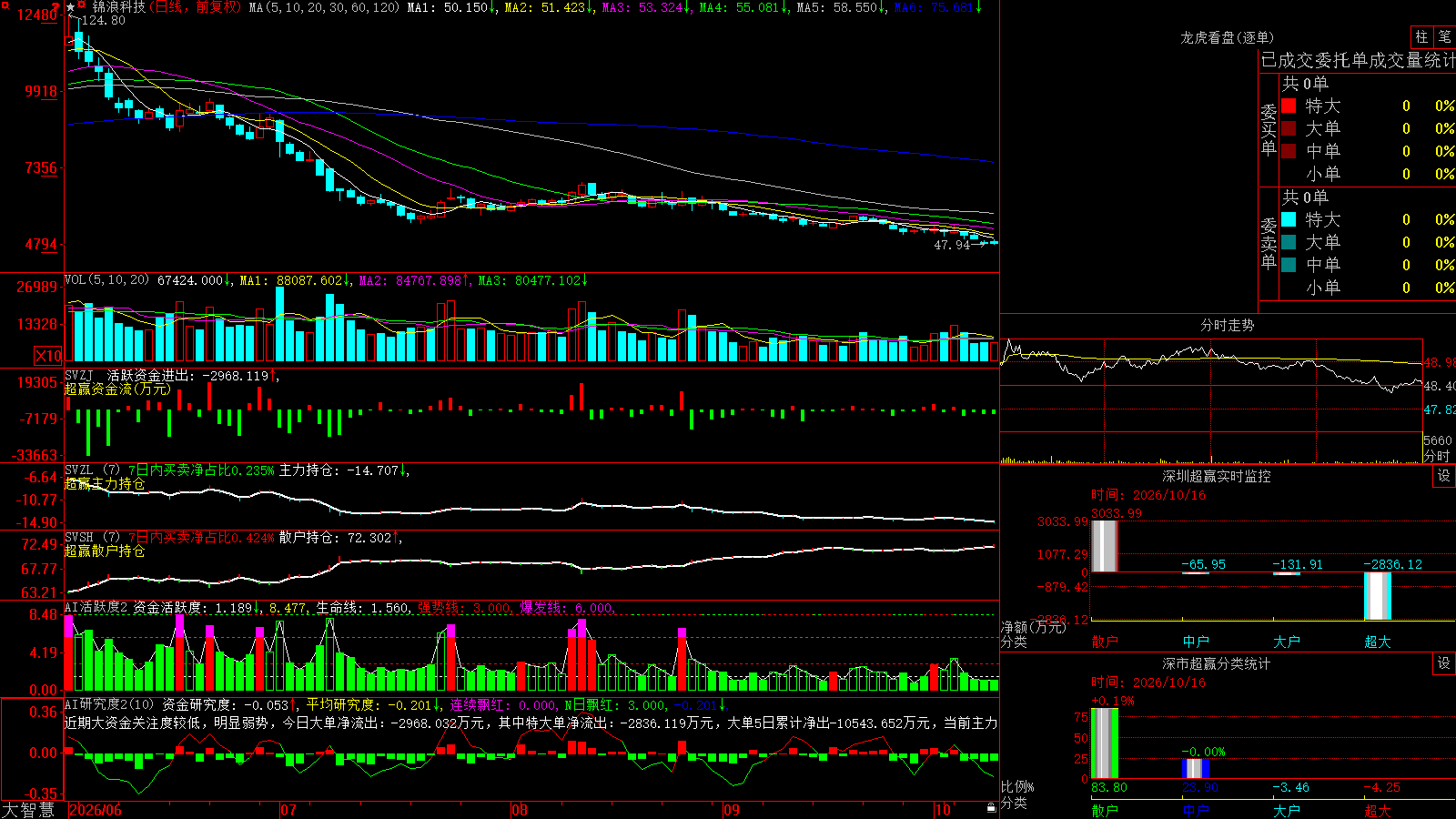Select the 10 month marker on the time axis
The width and height of the screenshot is (1456, 819).
click(943, 810)
